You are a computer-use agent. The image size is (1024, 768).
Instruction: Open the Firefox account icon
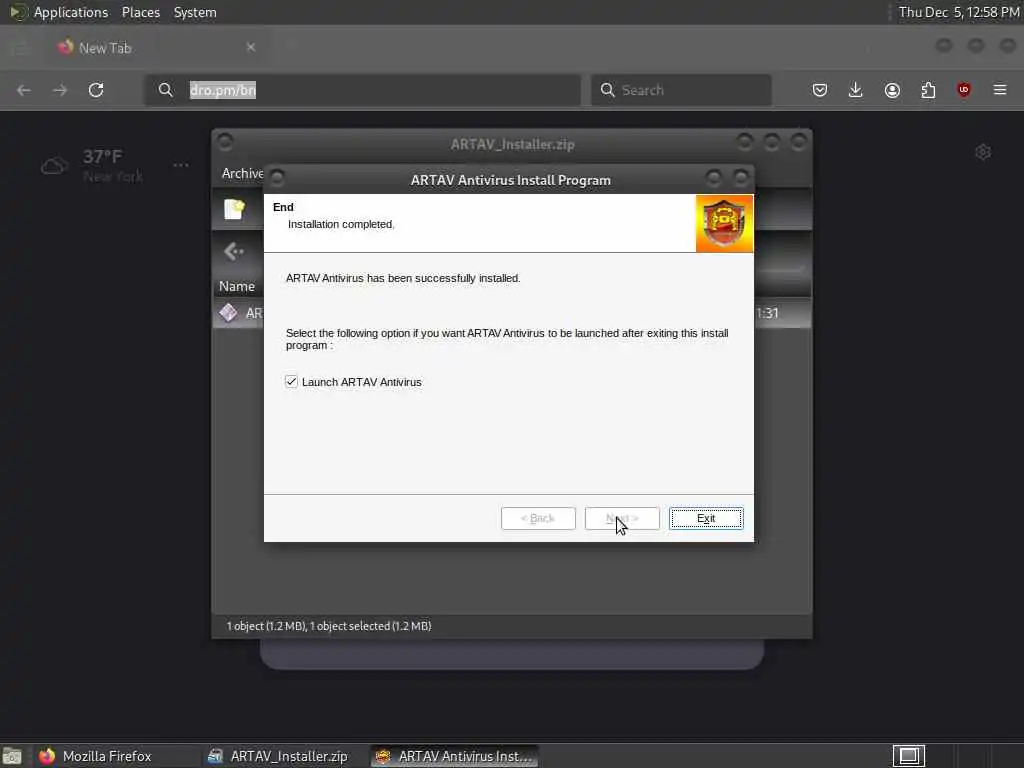[x=892, y=90]
